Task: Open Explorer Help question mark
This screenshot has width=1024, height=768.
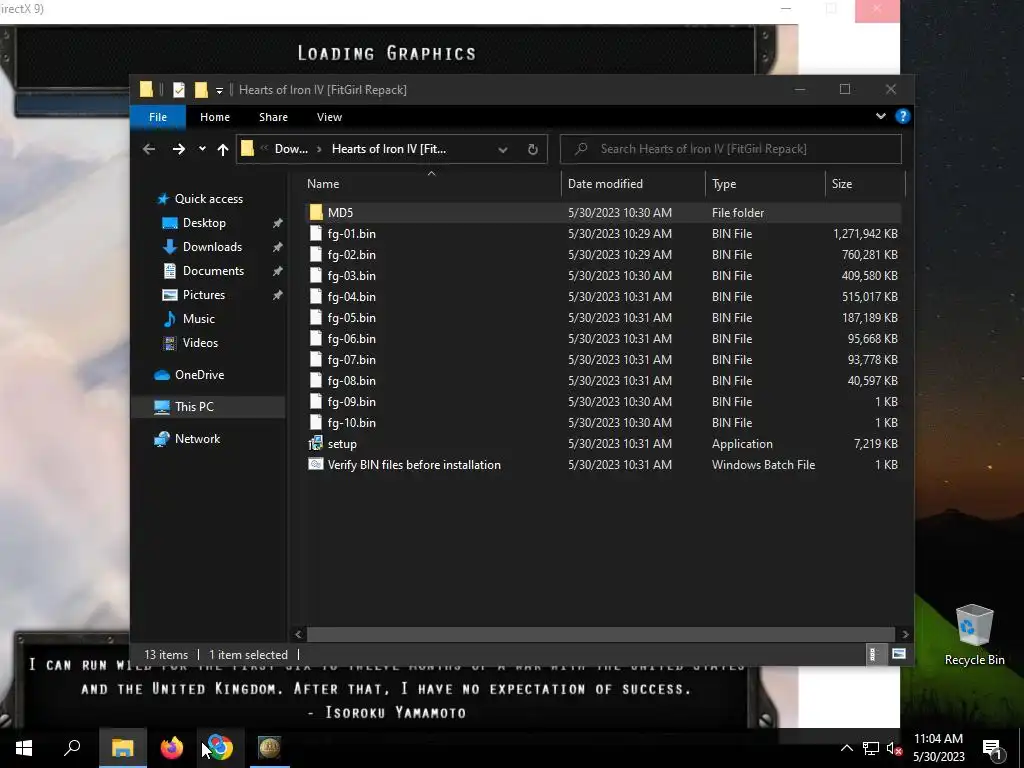Action: 903,116
